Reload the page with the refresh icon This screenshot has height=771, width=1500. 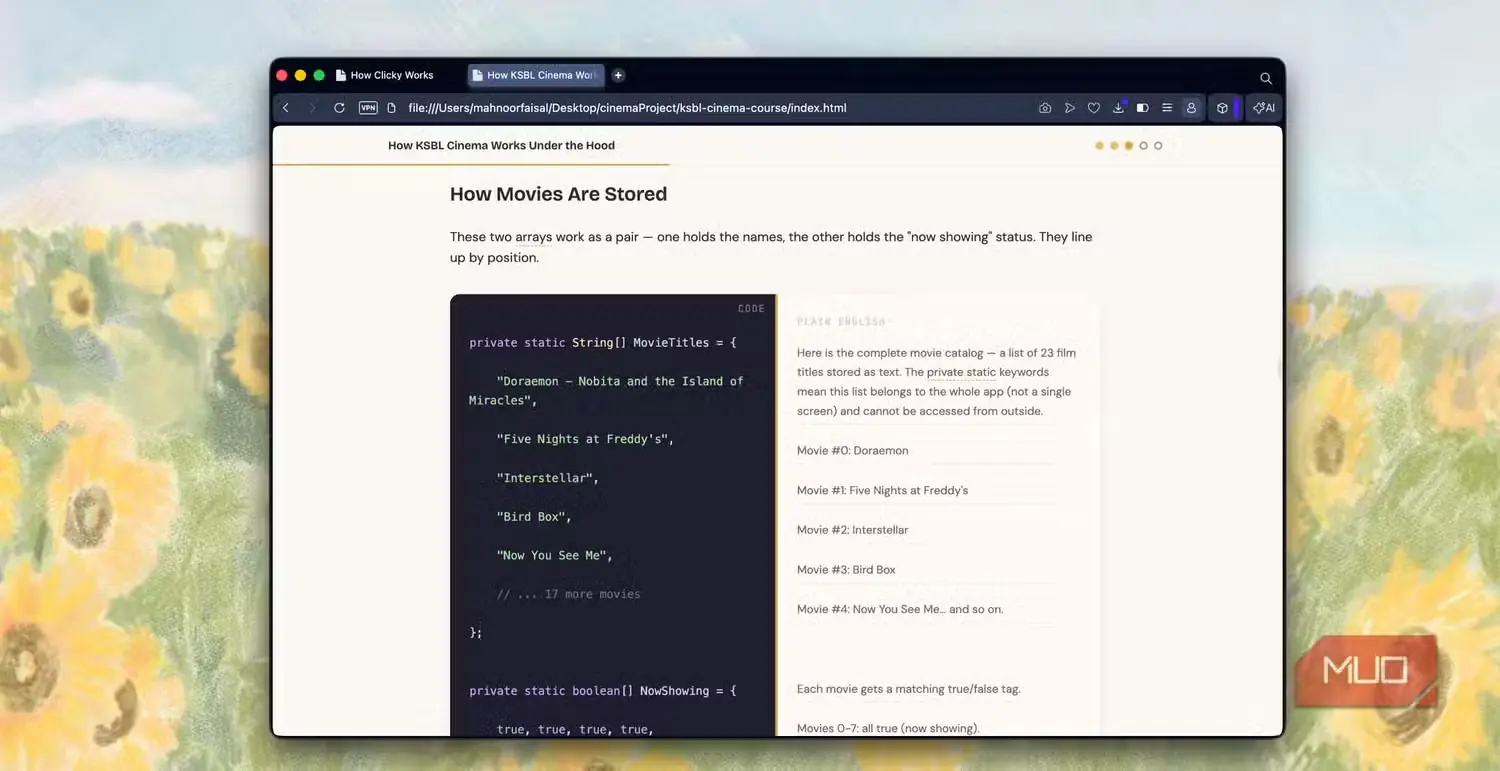click(x=339, y=108)
